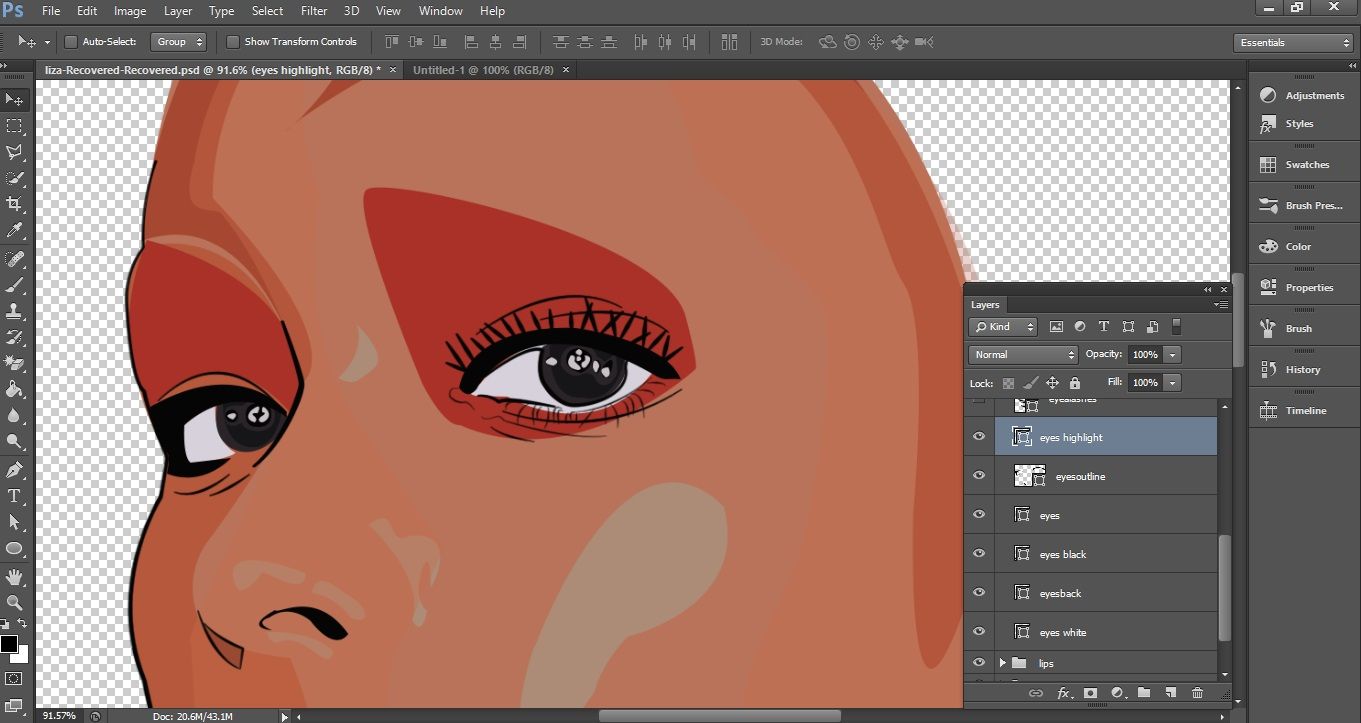Select the Paint Bucket tool
The height and width of the screenshot is (723, 1361).
[x=15, y=389]
